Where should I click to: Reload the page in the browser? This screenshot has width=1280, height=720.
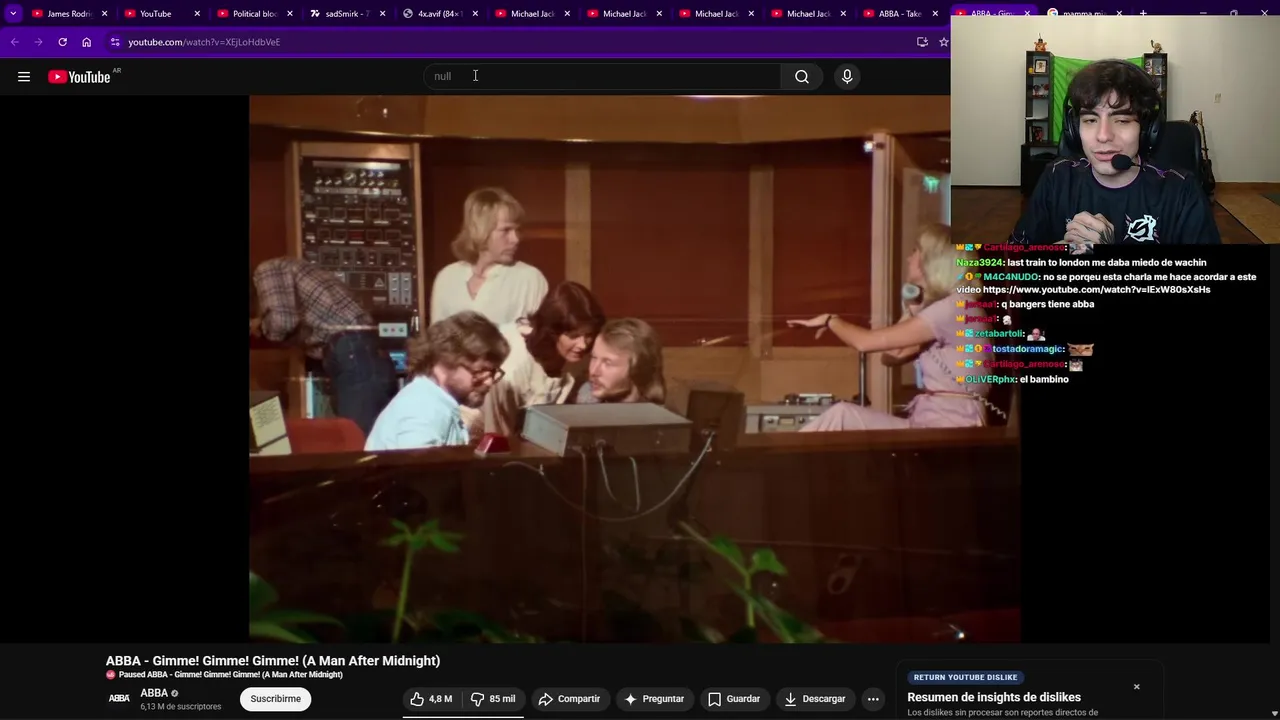coord(62,42)
